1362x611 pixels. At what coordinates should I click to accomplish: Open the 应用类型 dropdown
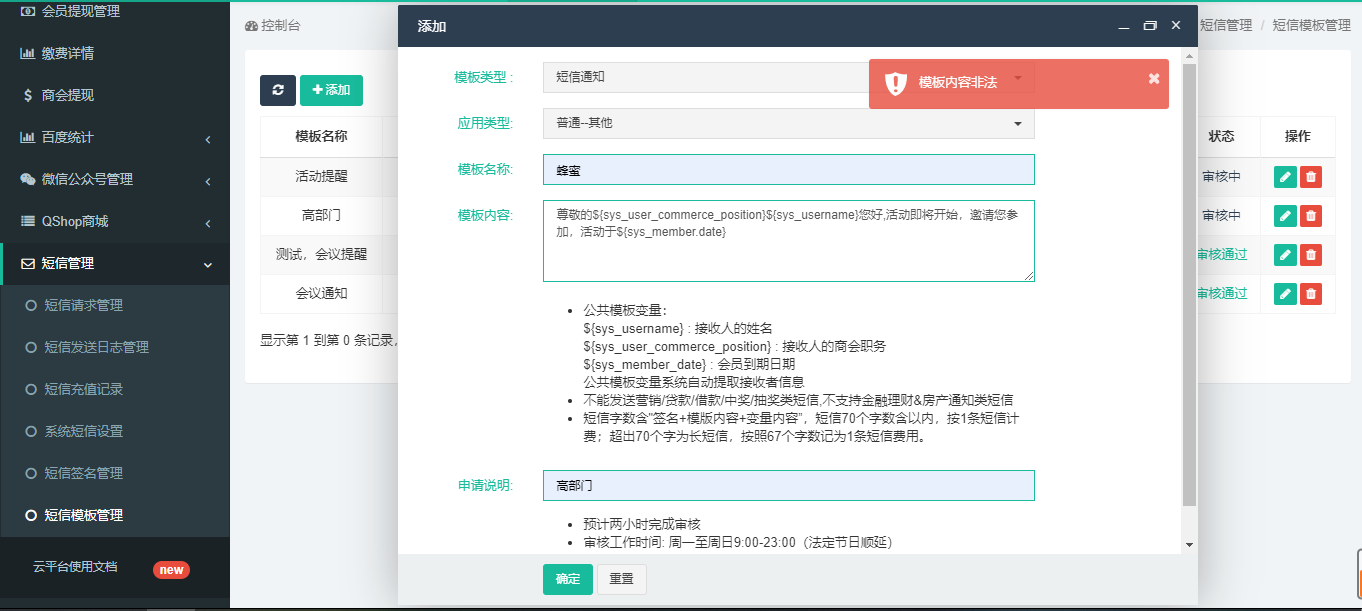tap(788, 123)
